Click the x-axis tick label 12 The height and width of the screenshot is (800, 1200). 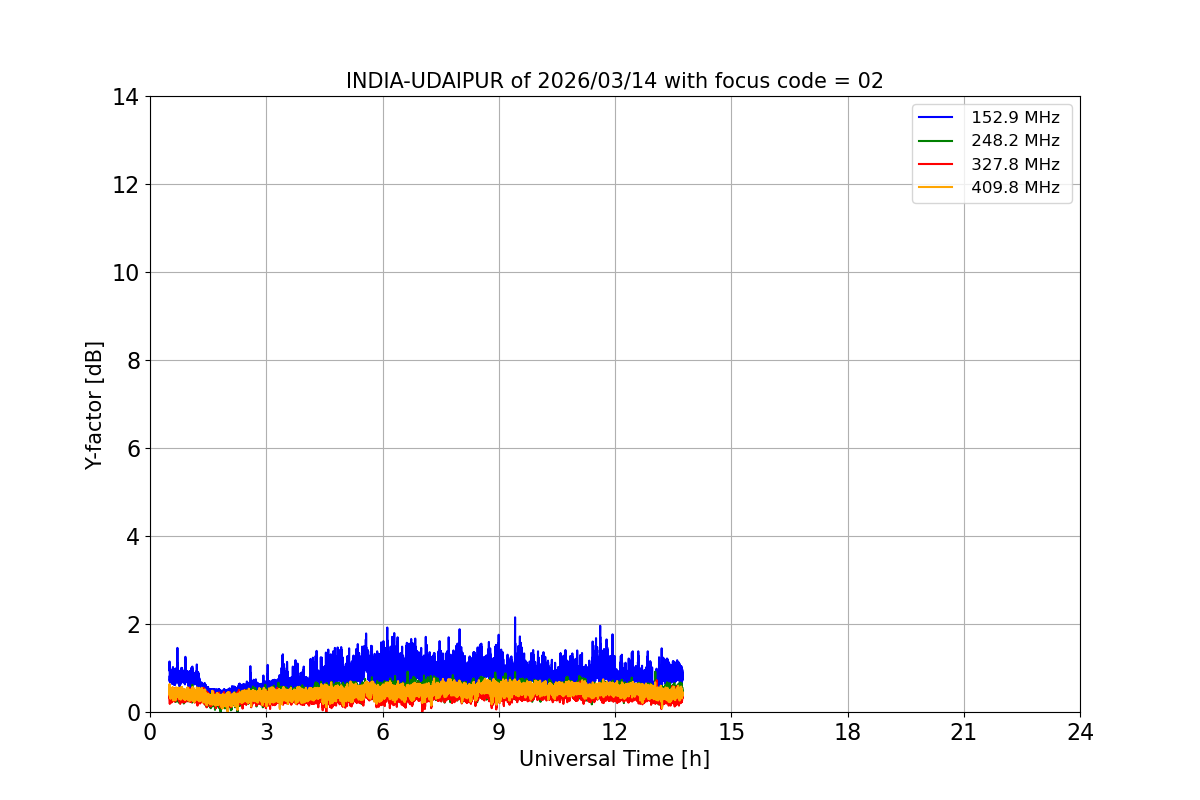615,732
